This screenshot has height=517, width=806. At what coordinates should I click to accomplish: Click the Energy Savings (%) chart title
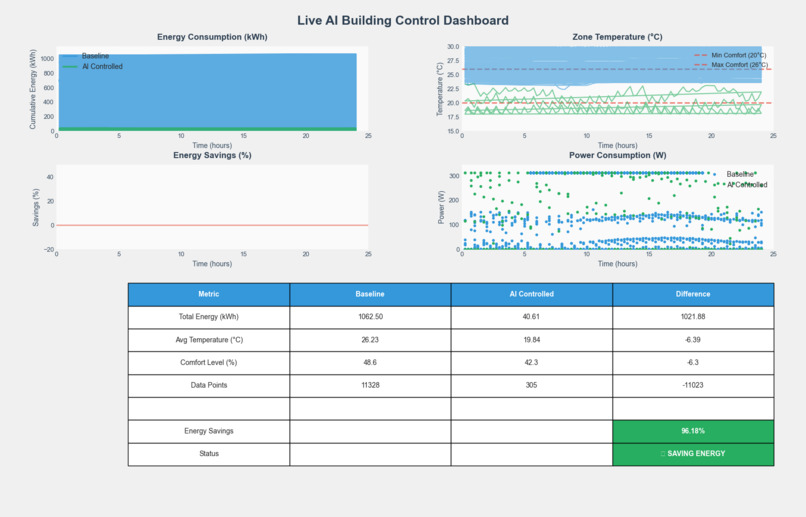click(212, 155)
